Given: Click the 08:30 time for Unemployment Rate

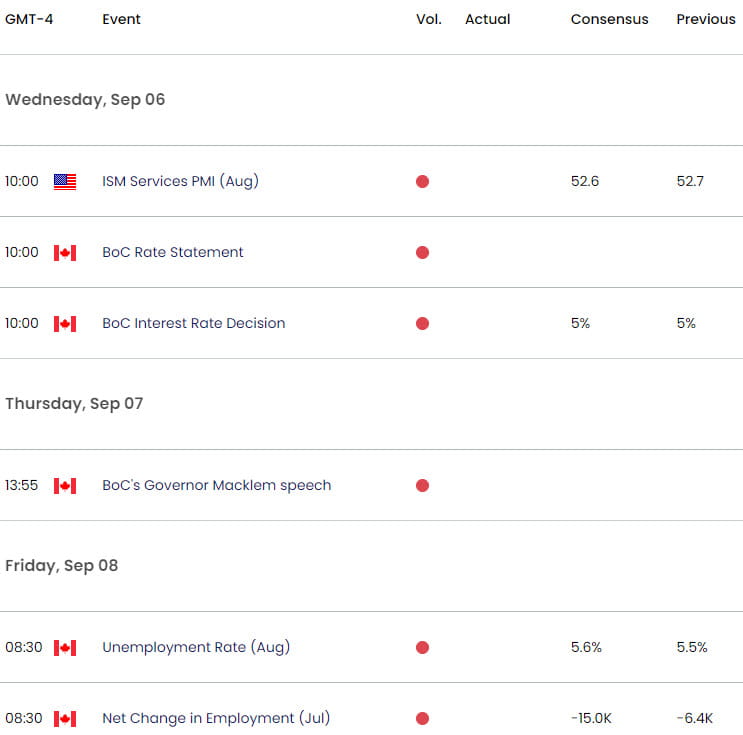Looking at the screenshot, I should point(24,647).
